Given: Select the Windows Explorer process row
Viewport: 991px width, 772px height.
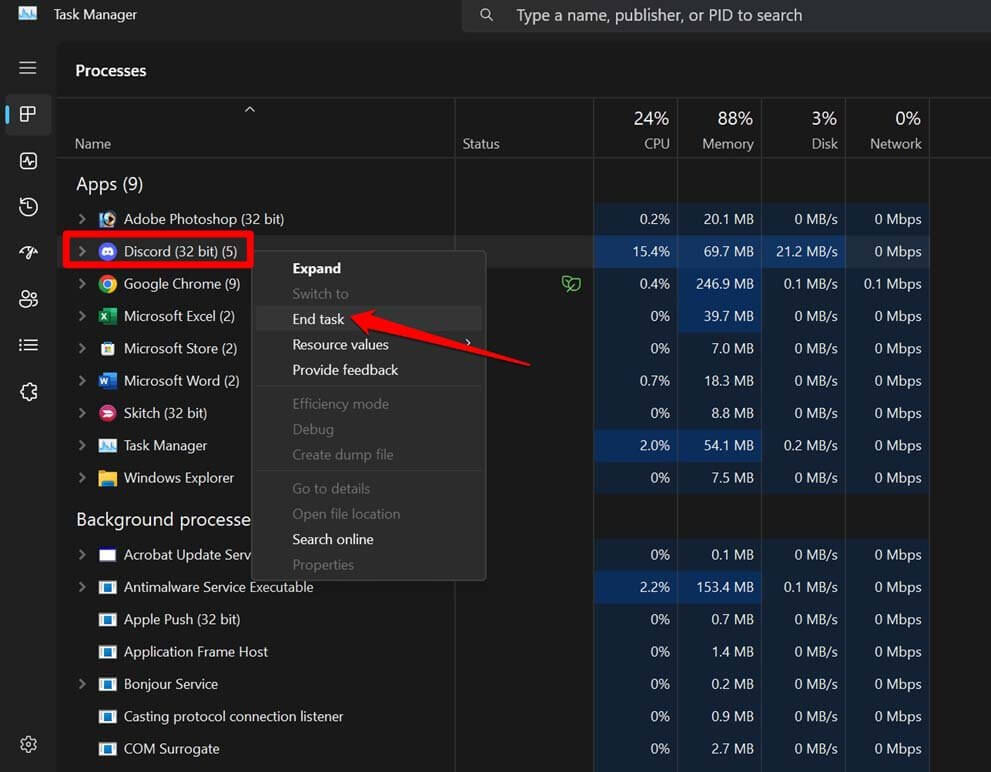Looking at the screenshot, I should [x=178, y=478].
